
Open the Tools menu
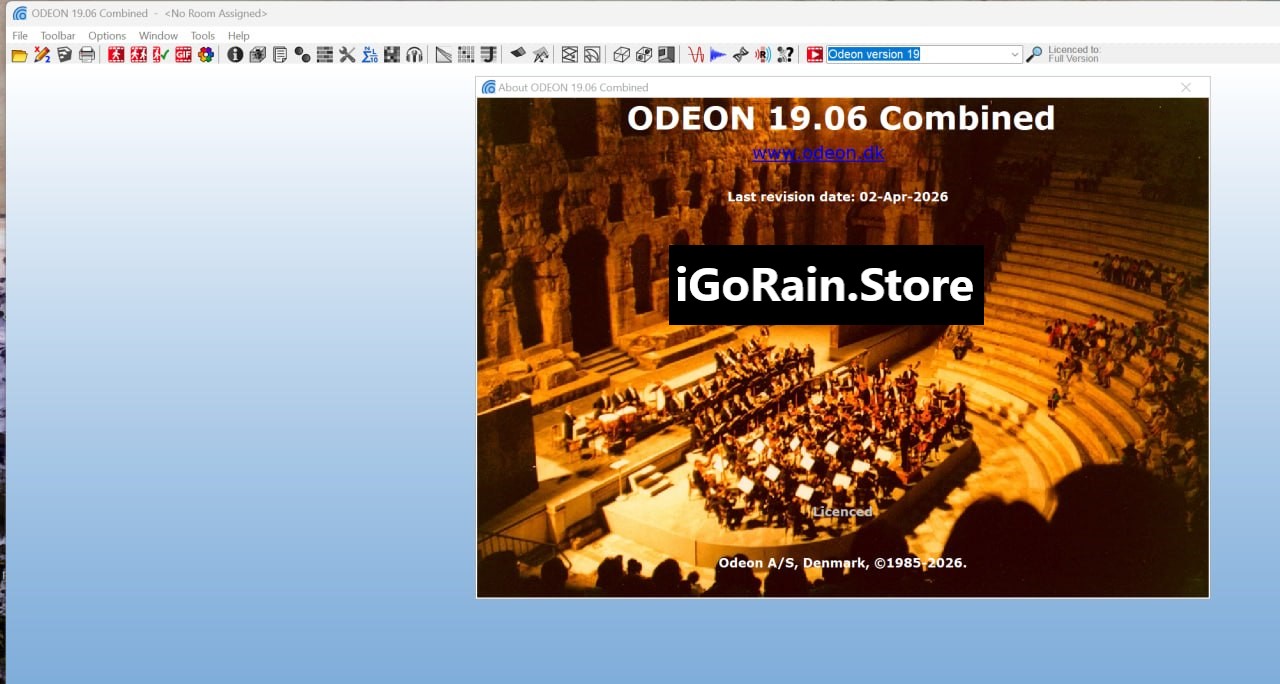point(203,36)
